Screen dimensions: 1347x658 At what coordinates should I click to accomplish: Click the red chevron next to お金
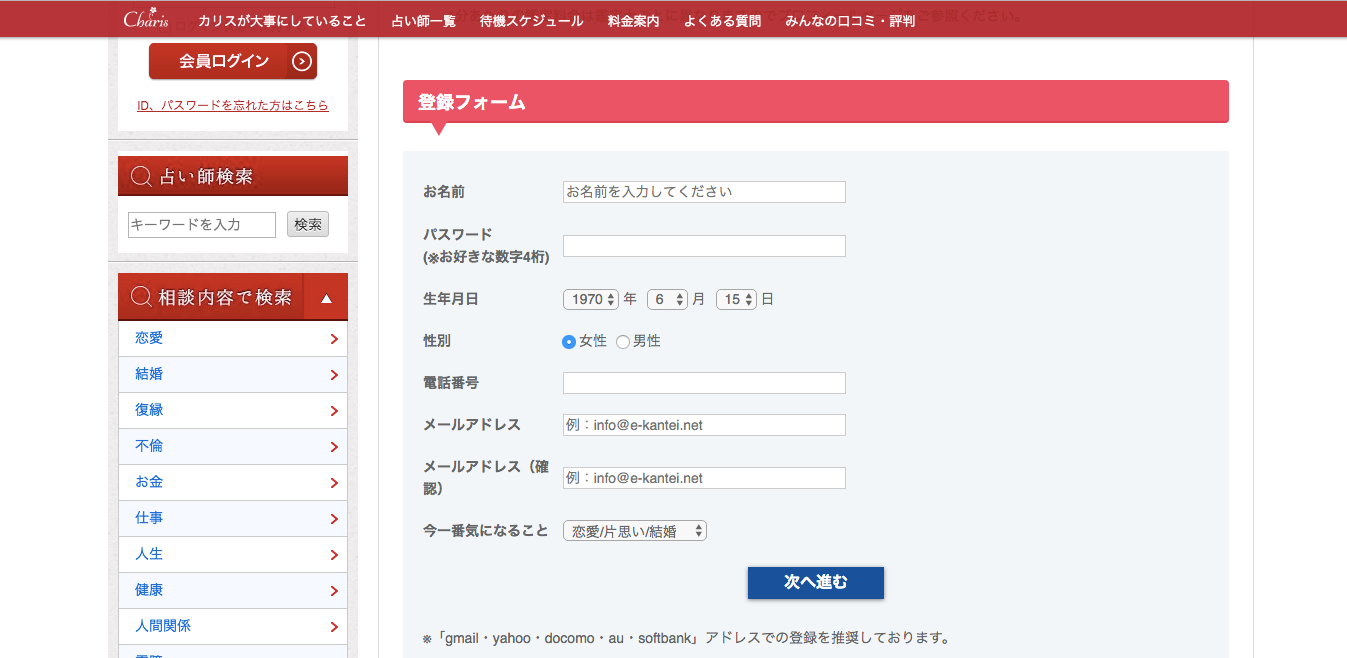coord(334,483)
